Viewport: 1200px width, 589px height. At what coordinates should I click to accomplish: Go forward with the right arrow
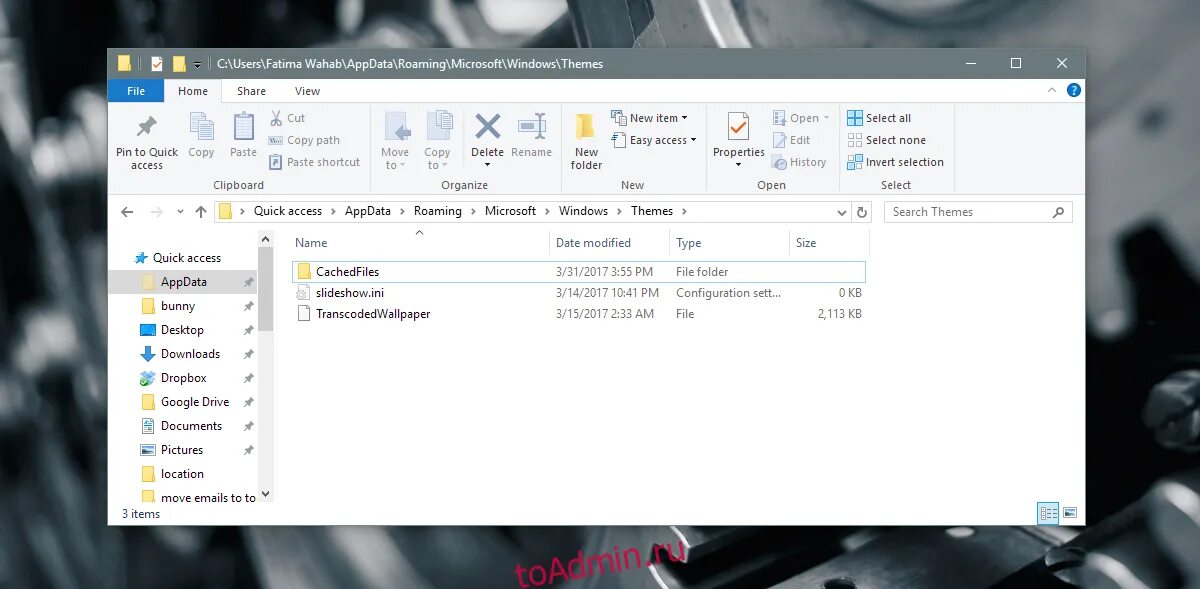pos(156,212)
